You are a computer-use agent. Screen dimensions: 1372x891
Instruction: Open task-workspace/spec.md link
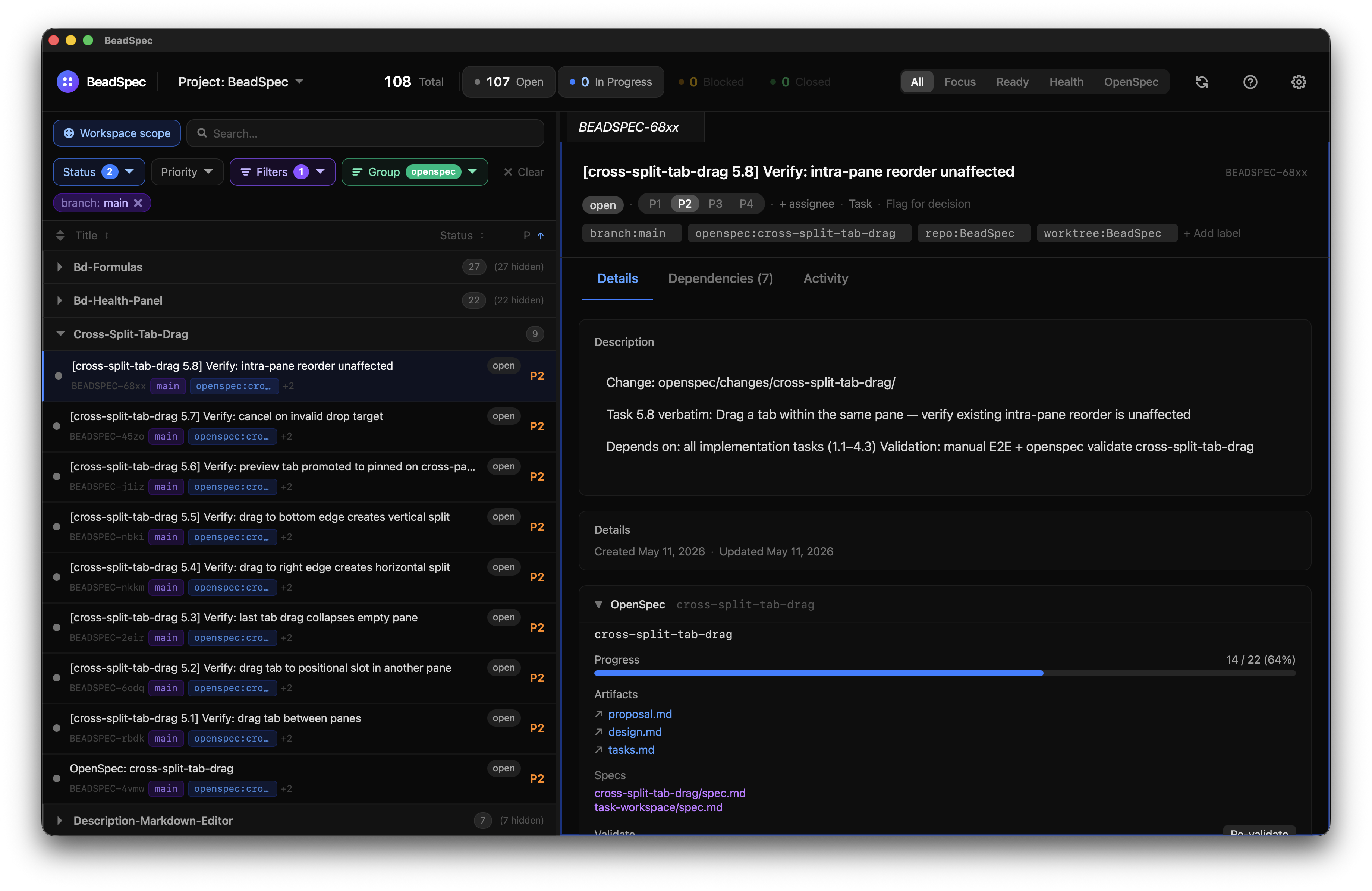tap(658, 807)
